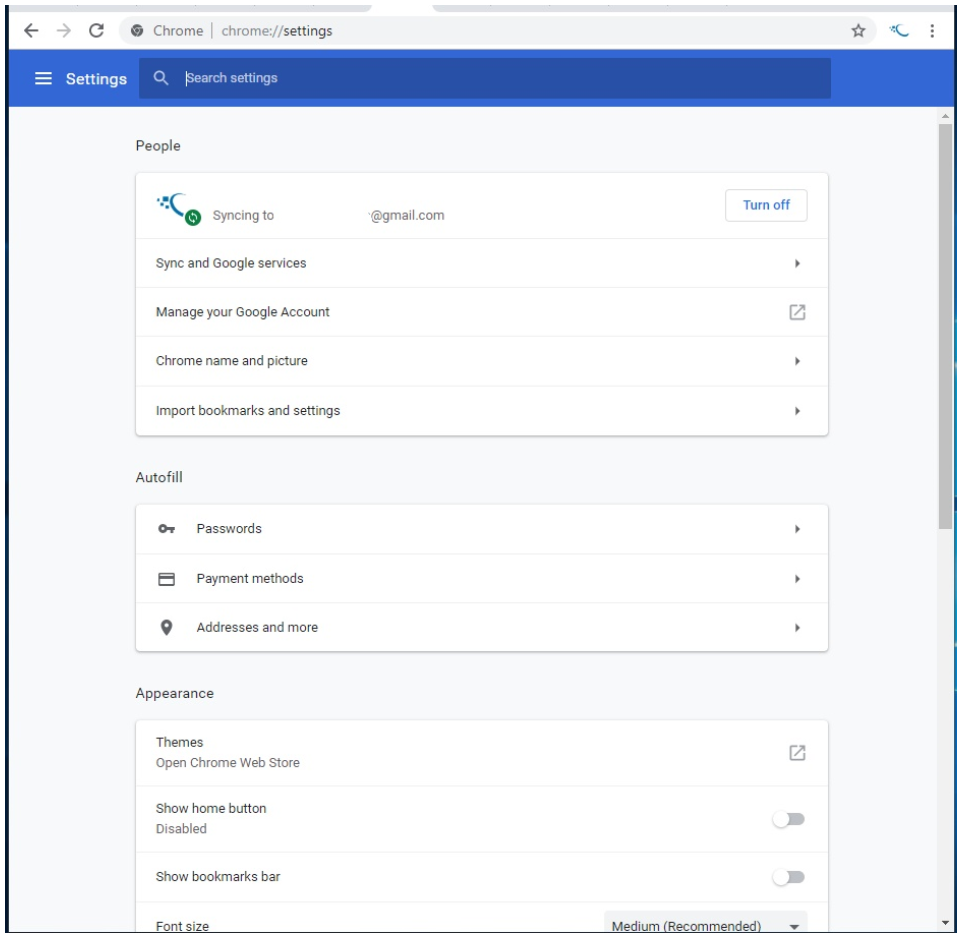Screen dimensions: 962x939
Task: Click the Syncing to gmail.com text
Action: [328, 215]
